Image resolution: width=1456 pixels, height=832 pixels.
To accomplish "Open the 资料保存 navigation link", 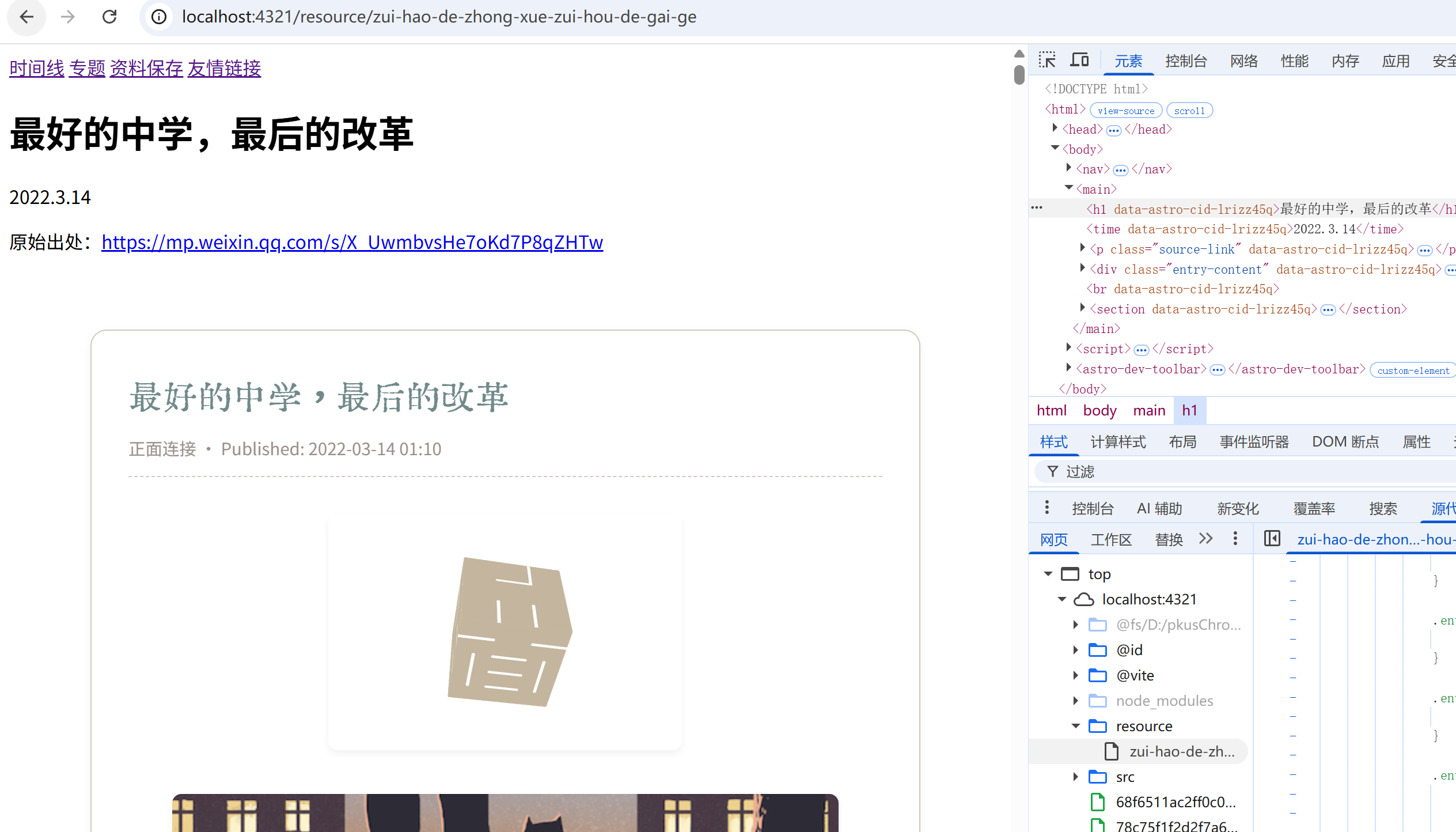I will (146, 69).
